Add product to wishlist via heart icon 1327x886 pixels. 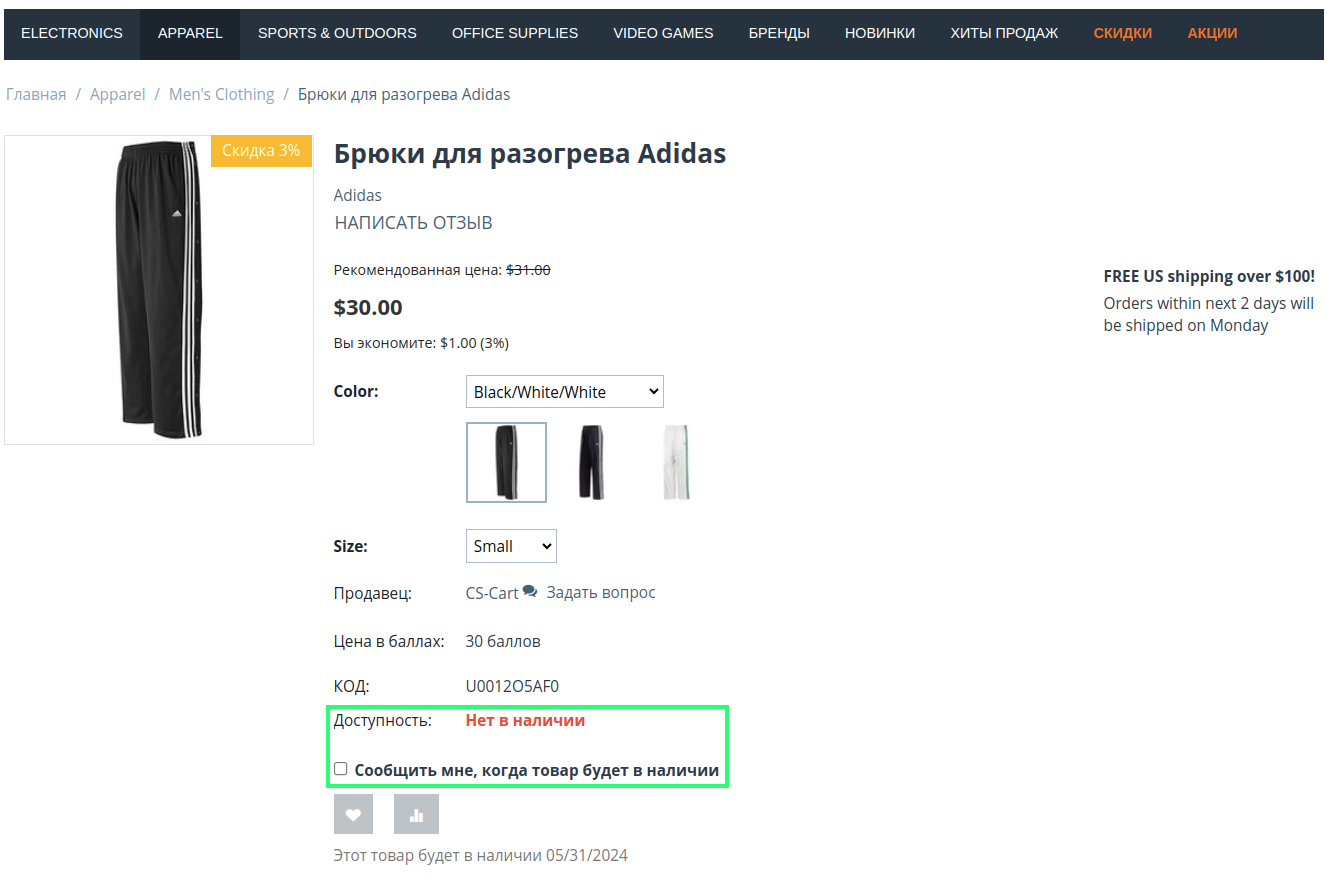point(353,814)
